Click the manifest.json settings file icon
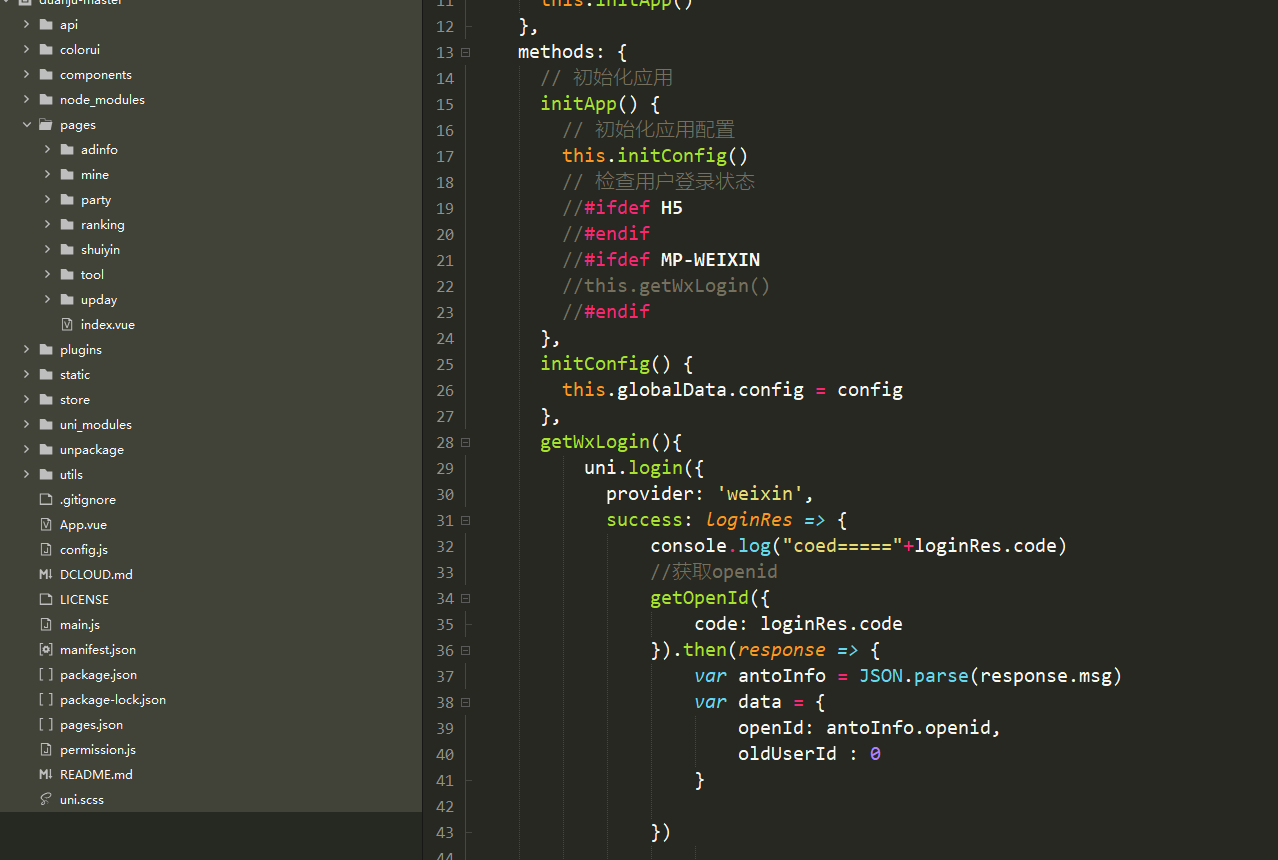 [x=46, y=649]
